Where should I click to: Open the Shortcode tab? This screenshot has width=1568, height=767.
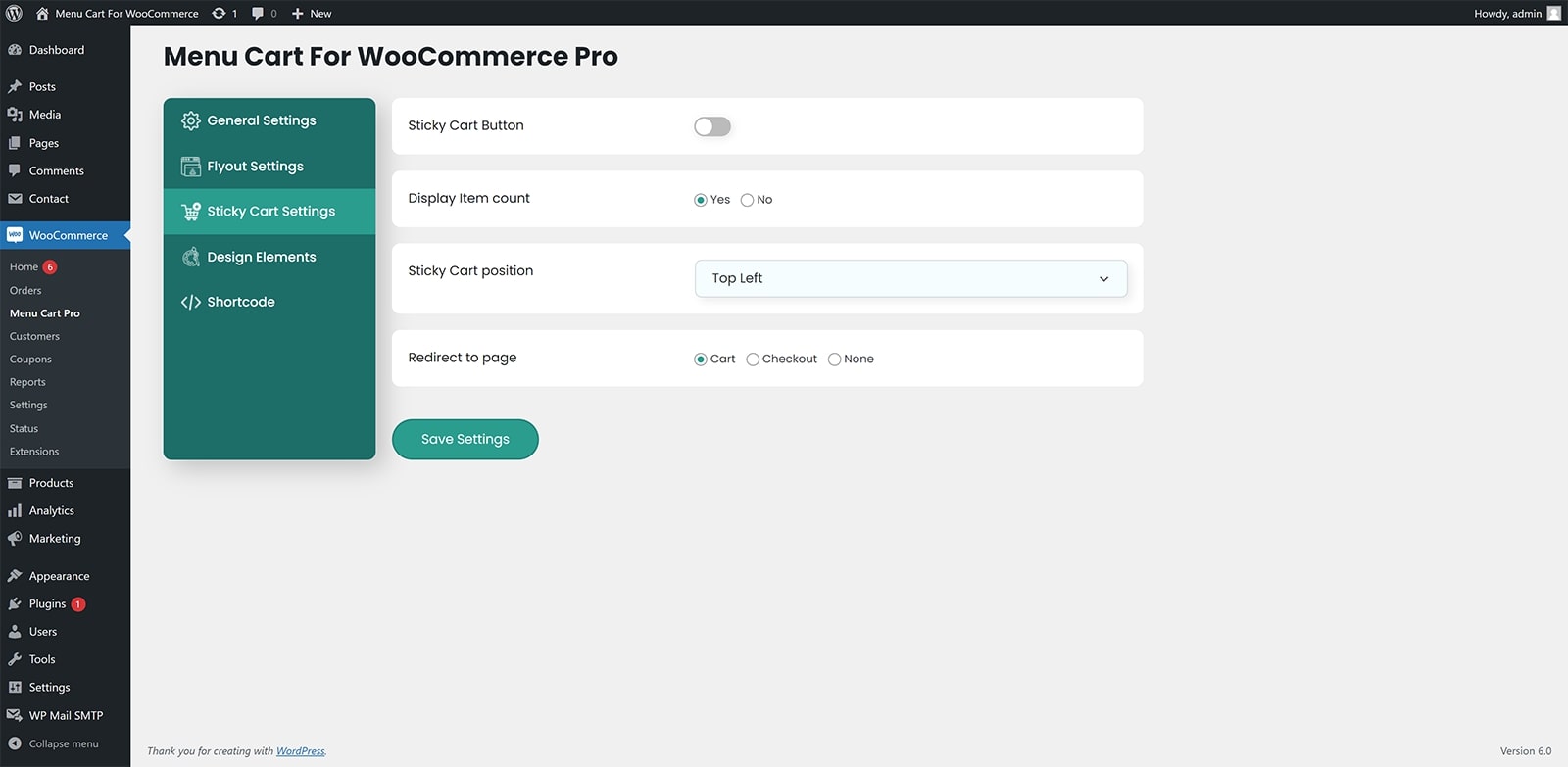click(269, 302)
